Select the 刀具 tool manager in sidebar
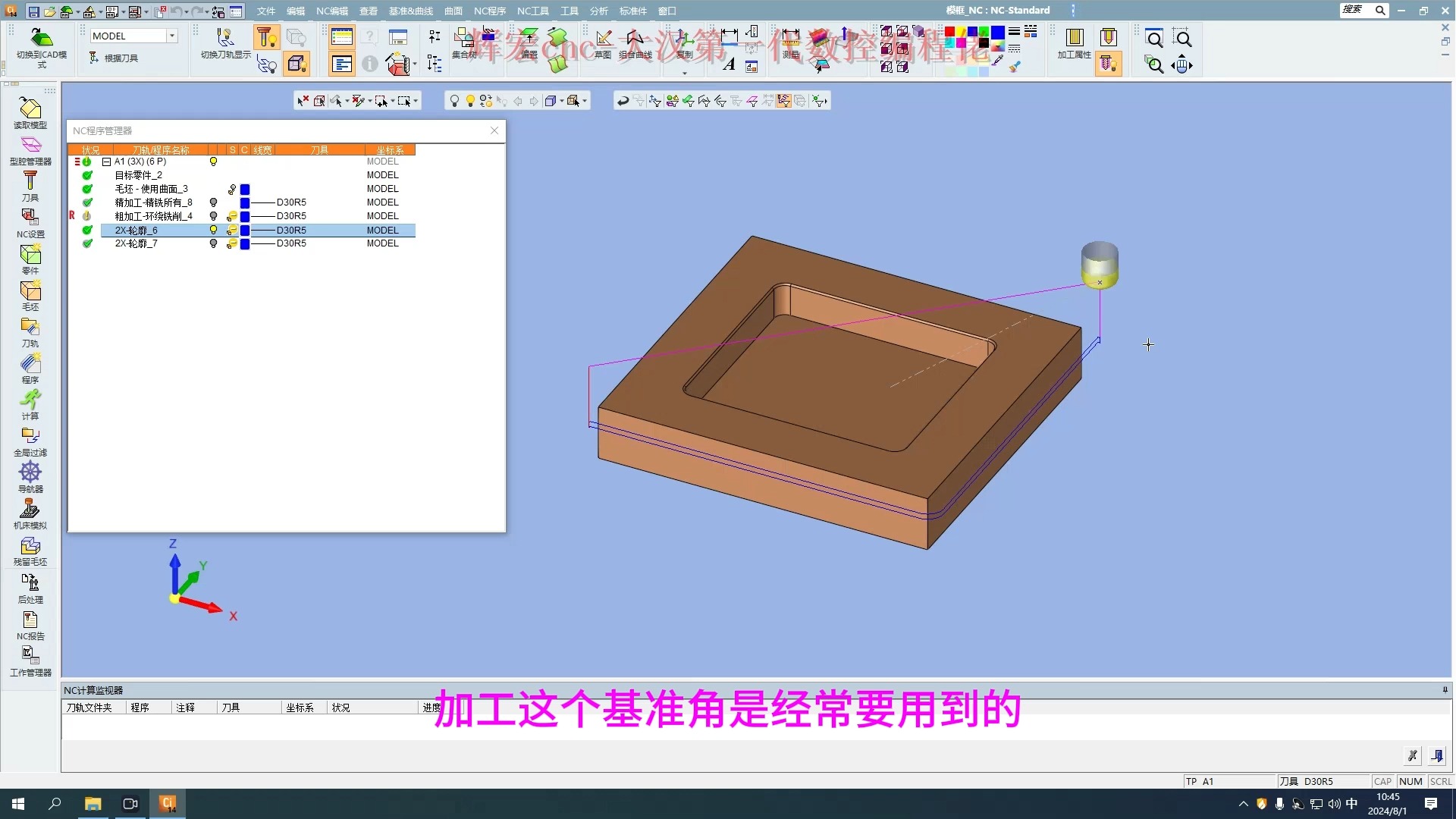Image resolution: width=1456 pixels, height=819 pixels. tap(30, 186)
